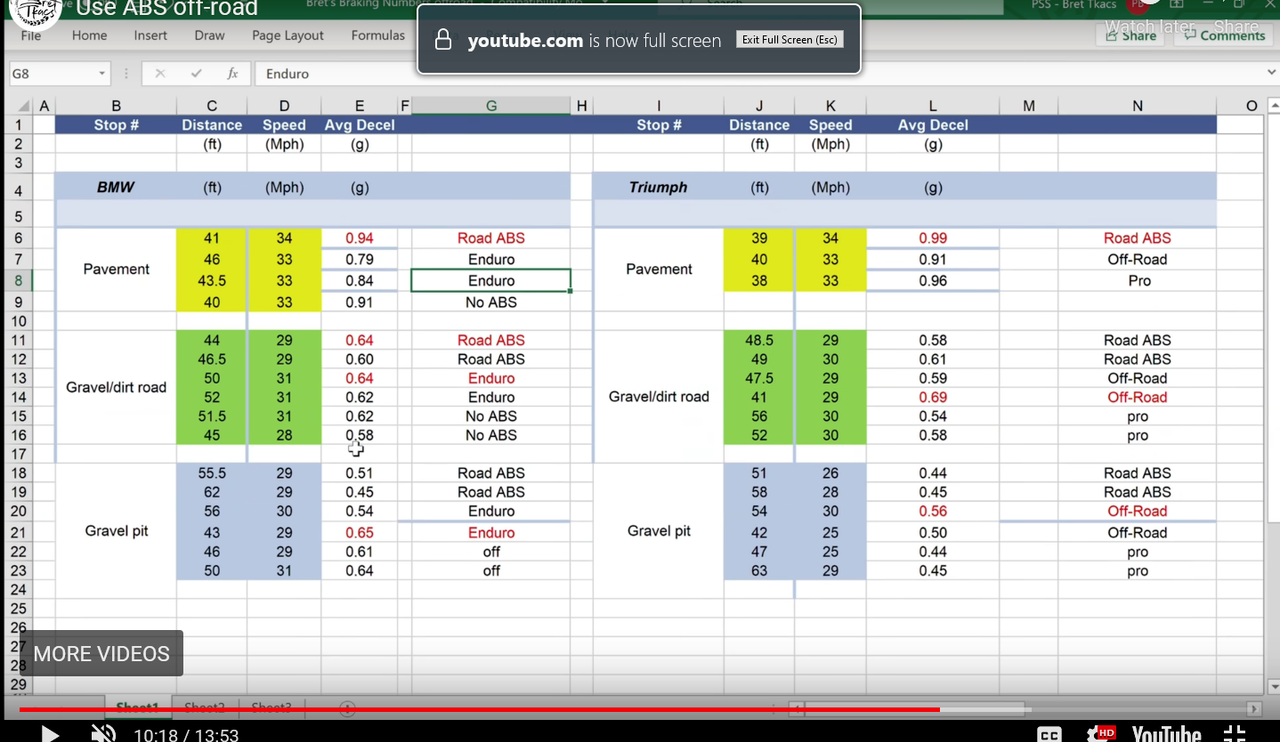Unmute the video sound
The image size is (1280, 742).
[103, 735]
